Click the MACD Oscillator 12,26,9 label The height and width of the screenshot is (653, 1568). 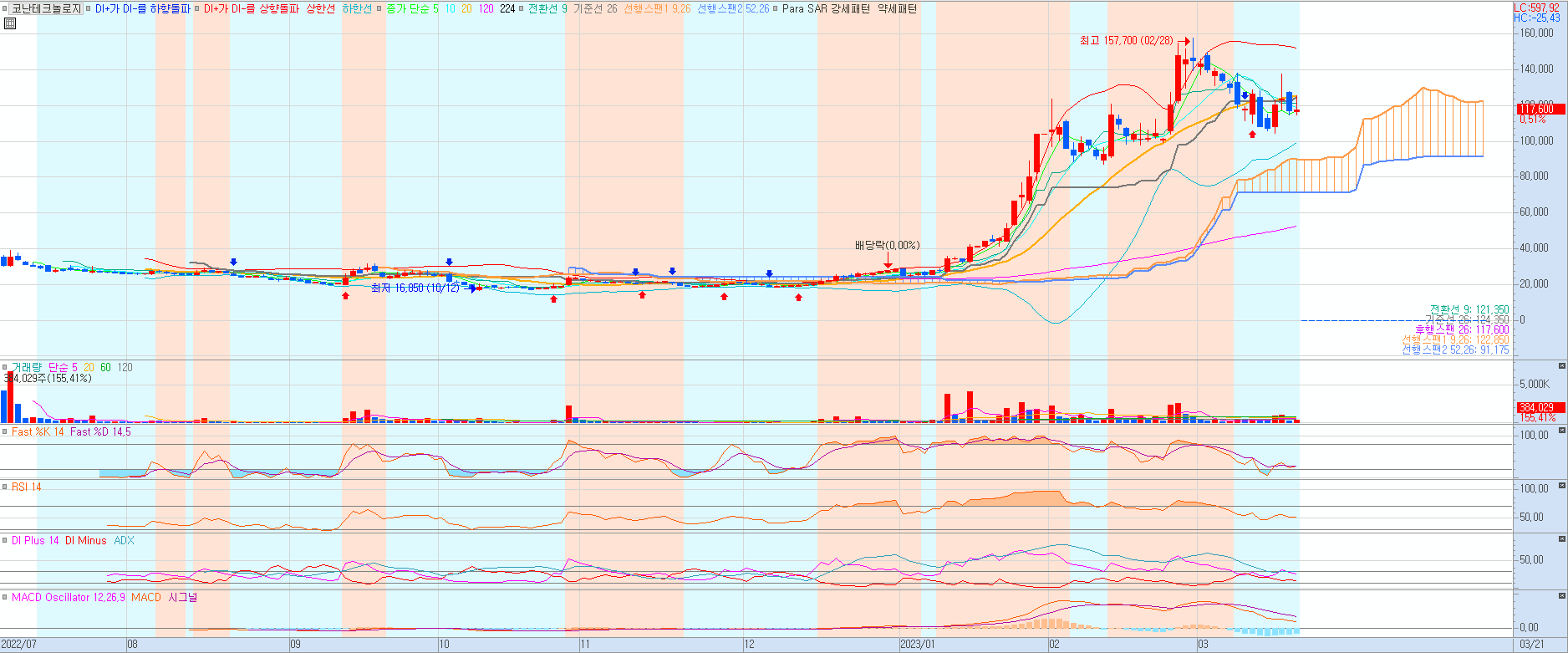(x=69, y=597)
